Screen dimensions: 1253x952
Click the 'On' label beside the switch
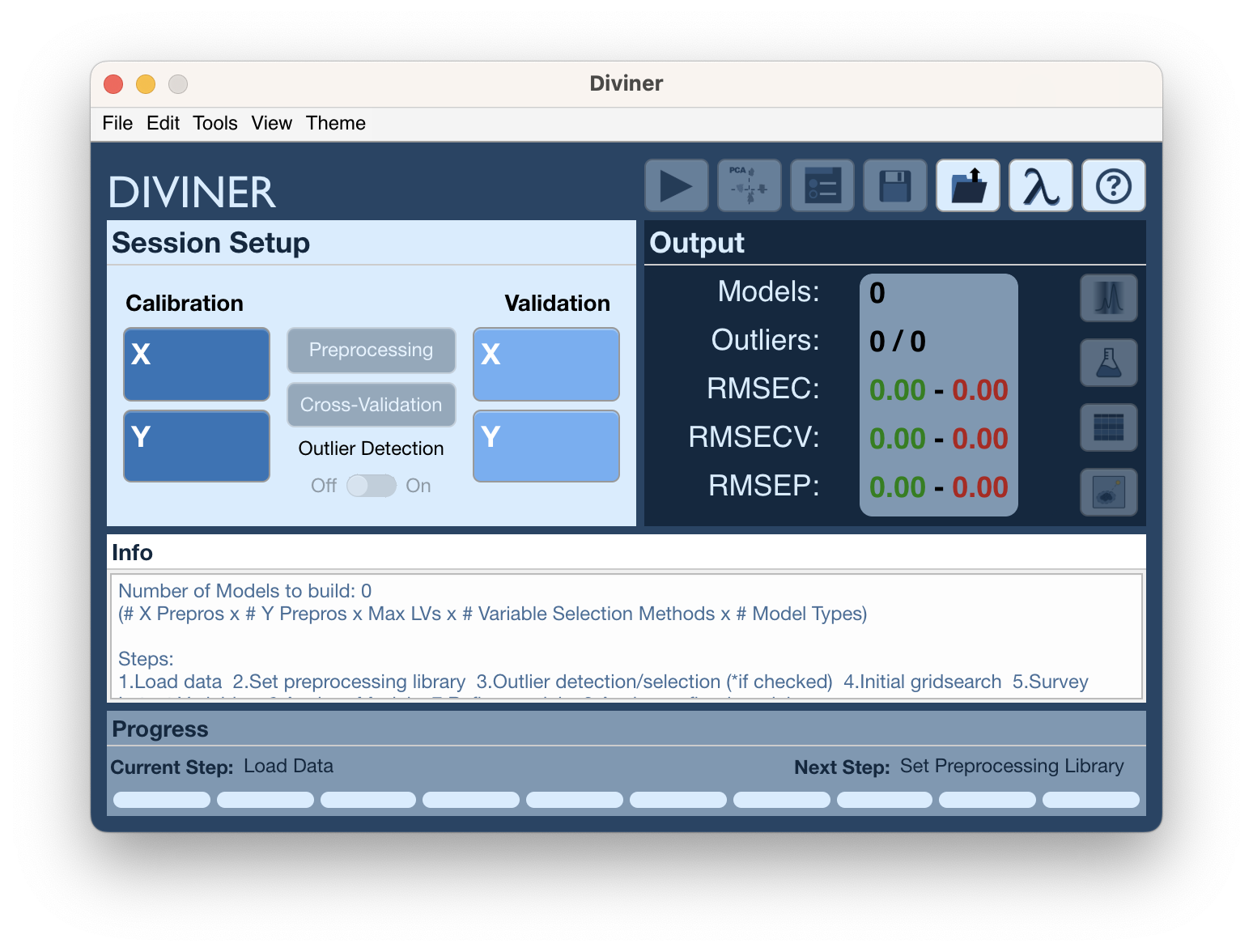(418, 486)
